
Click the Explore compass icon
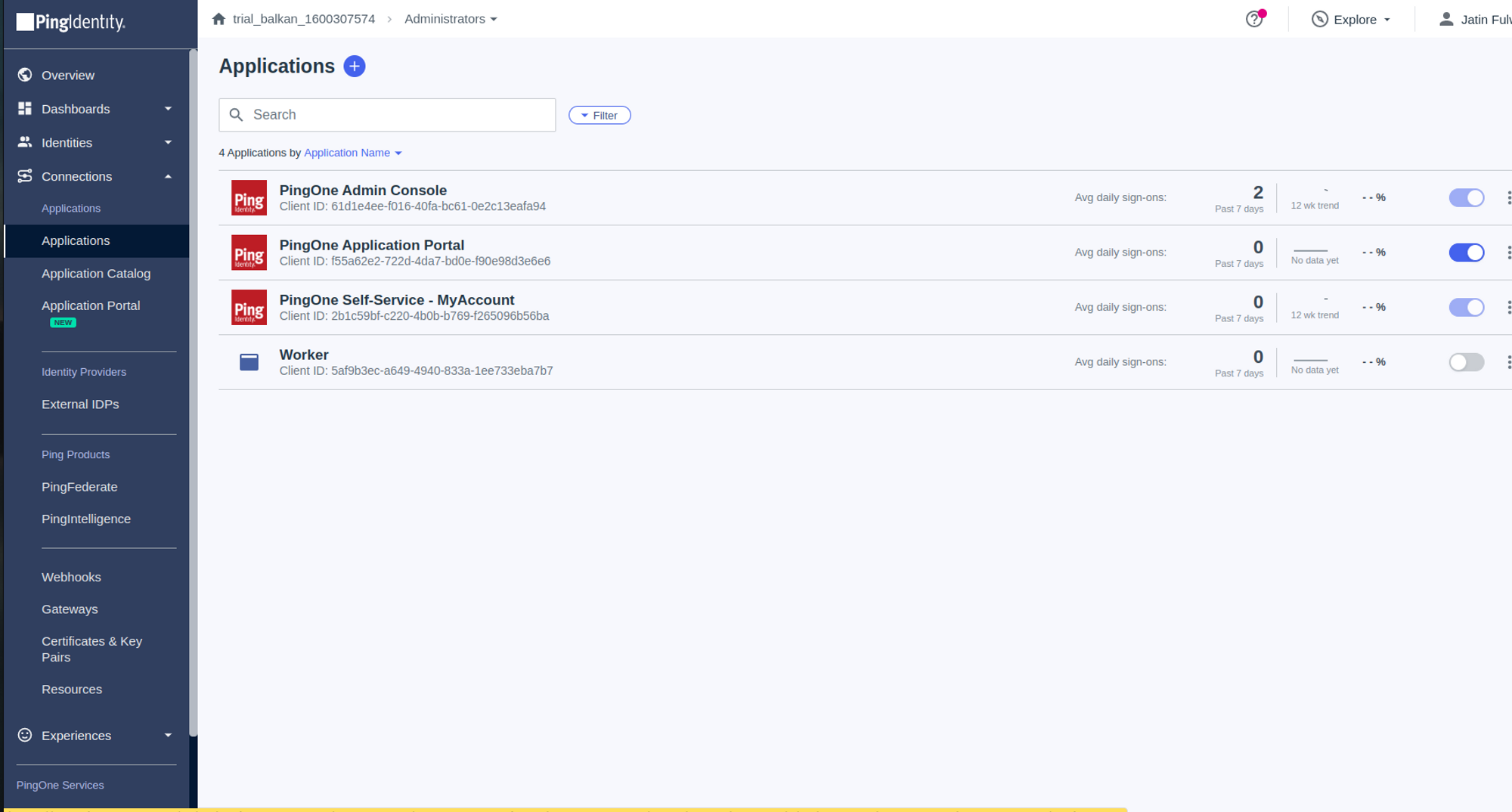click(1319, 20)
